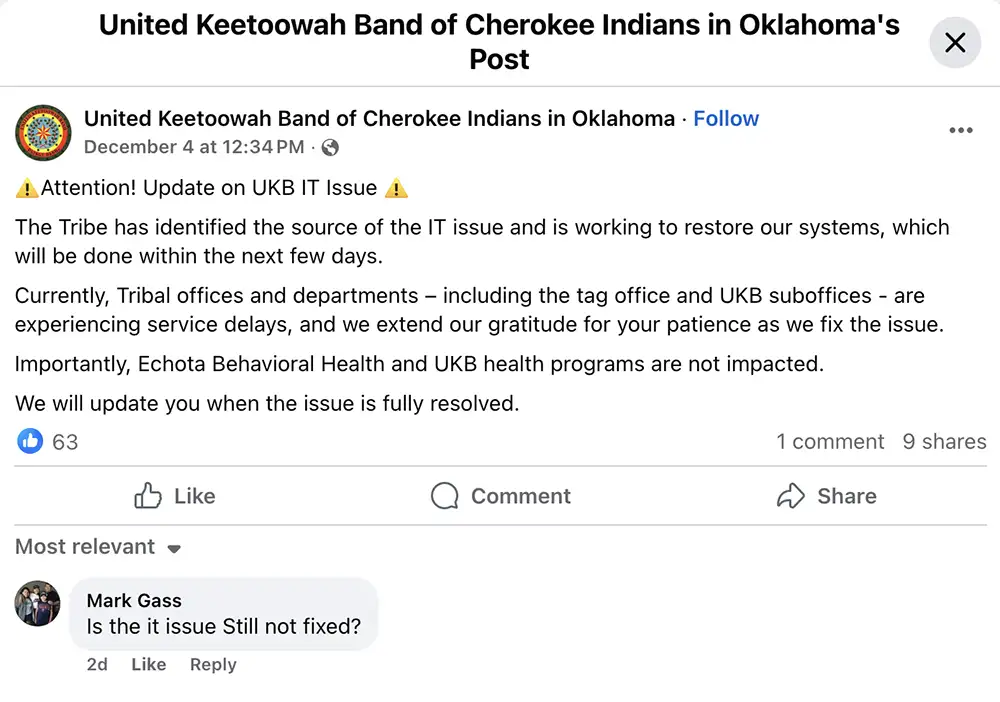The width and height of the screenshot is (1000, 702).
Task: Toggle Like on Mark Gass's comment
Action: tap(148, 664)
